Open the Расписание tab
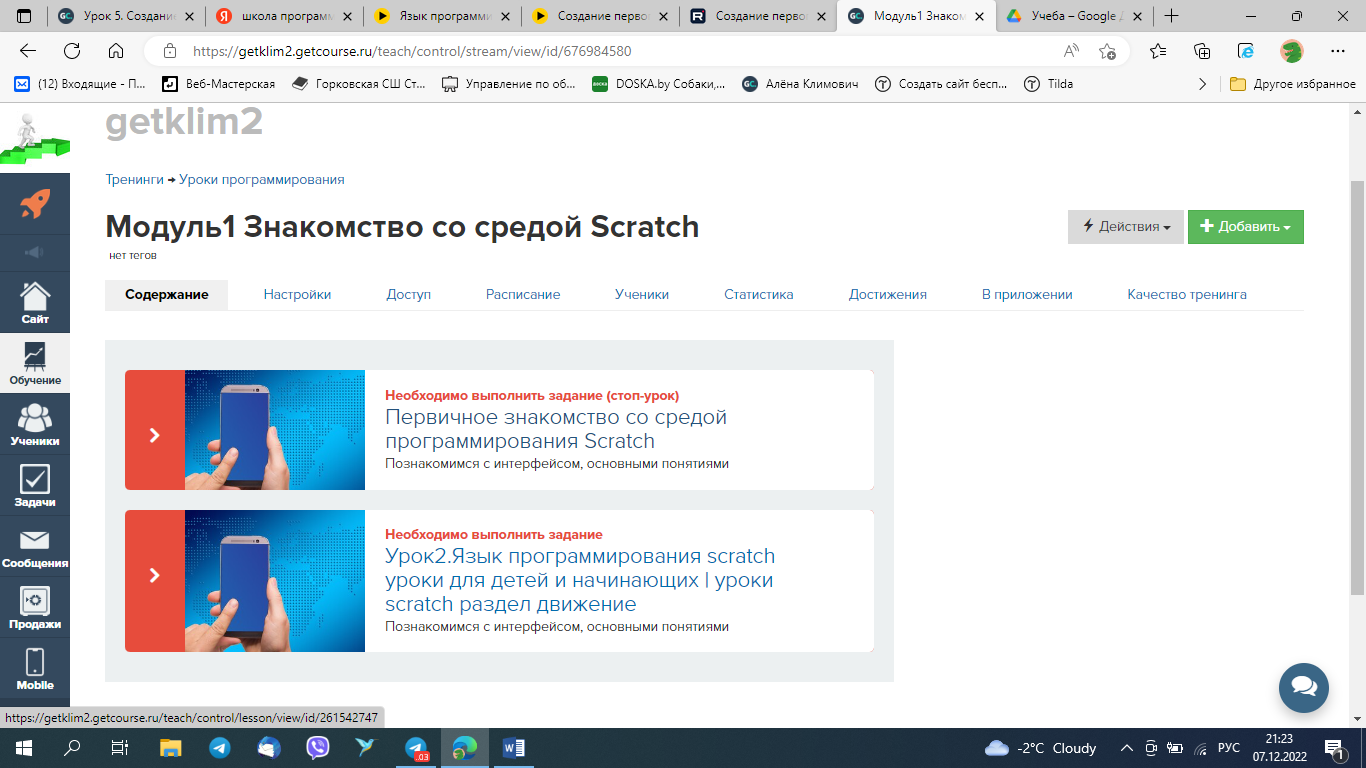 522,295
